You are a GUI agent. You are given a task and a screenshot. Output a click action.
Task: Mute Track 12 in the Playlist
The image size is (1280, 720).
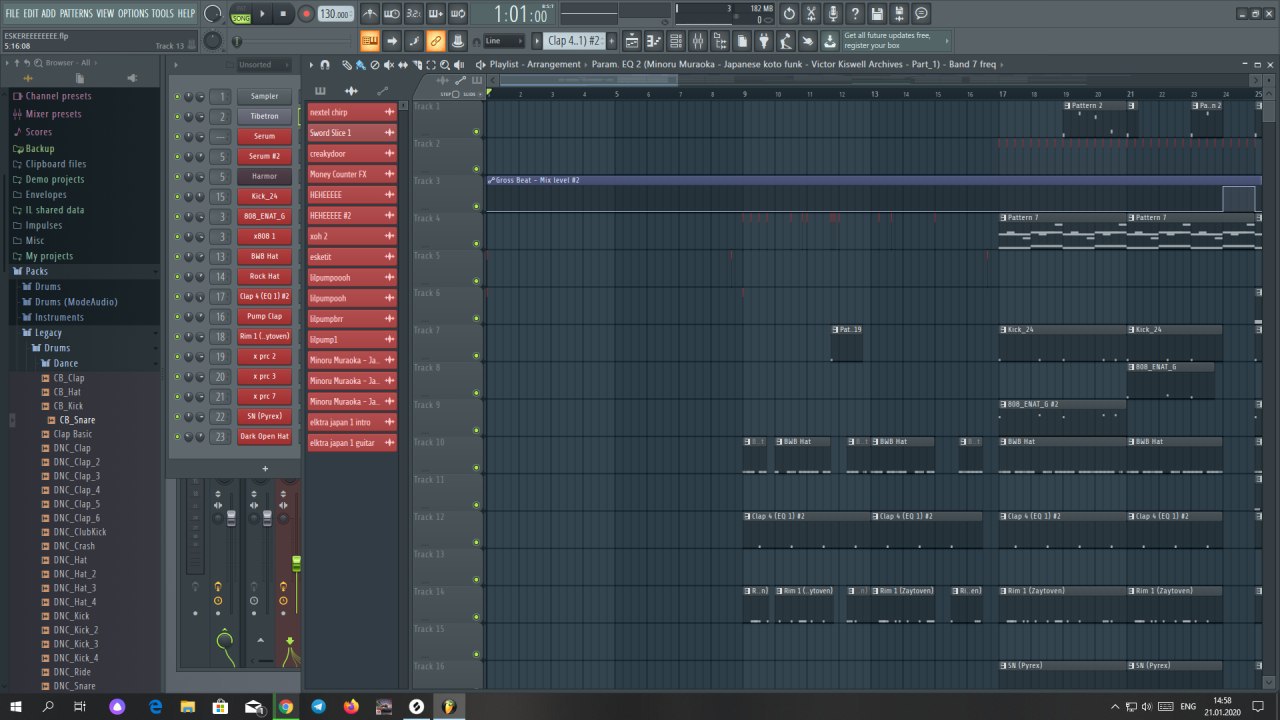[x=476, y=542]
